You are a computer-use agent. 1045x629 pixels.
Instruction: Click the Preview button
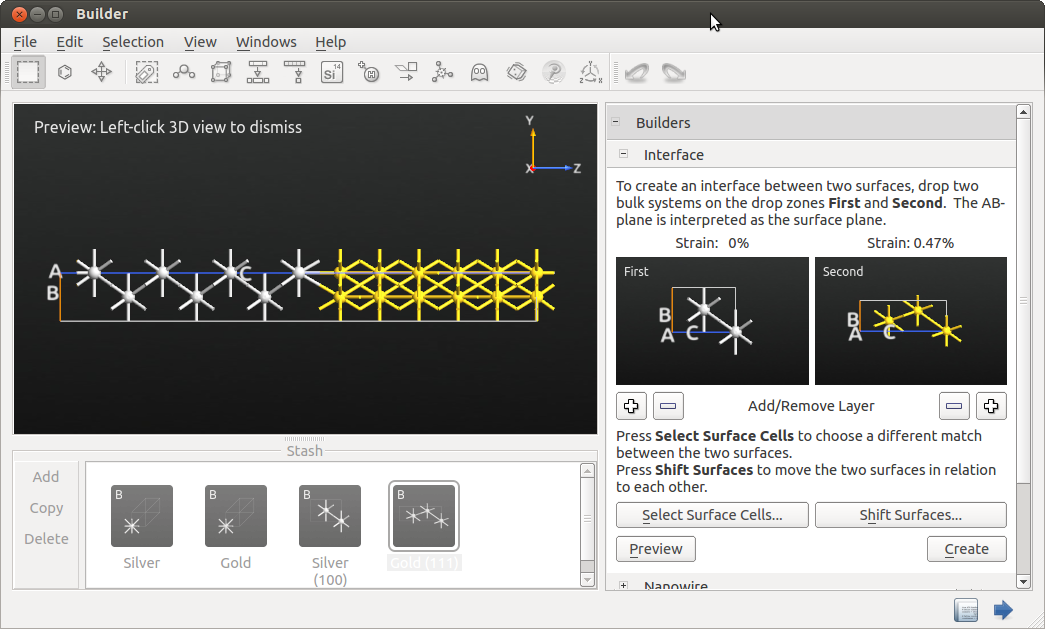[x=656, y=549]
